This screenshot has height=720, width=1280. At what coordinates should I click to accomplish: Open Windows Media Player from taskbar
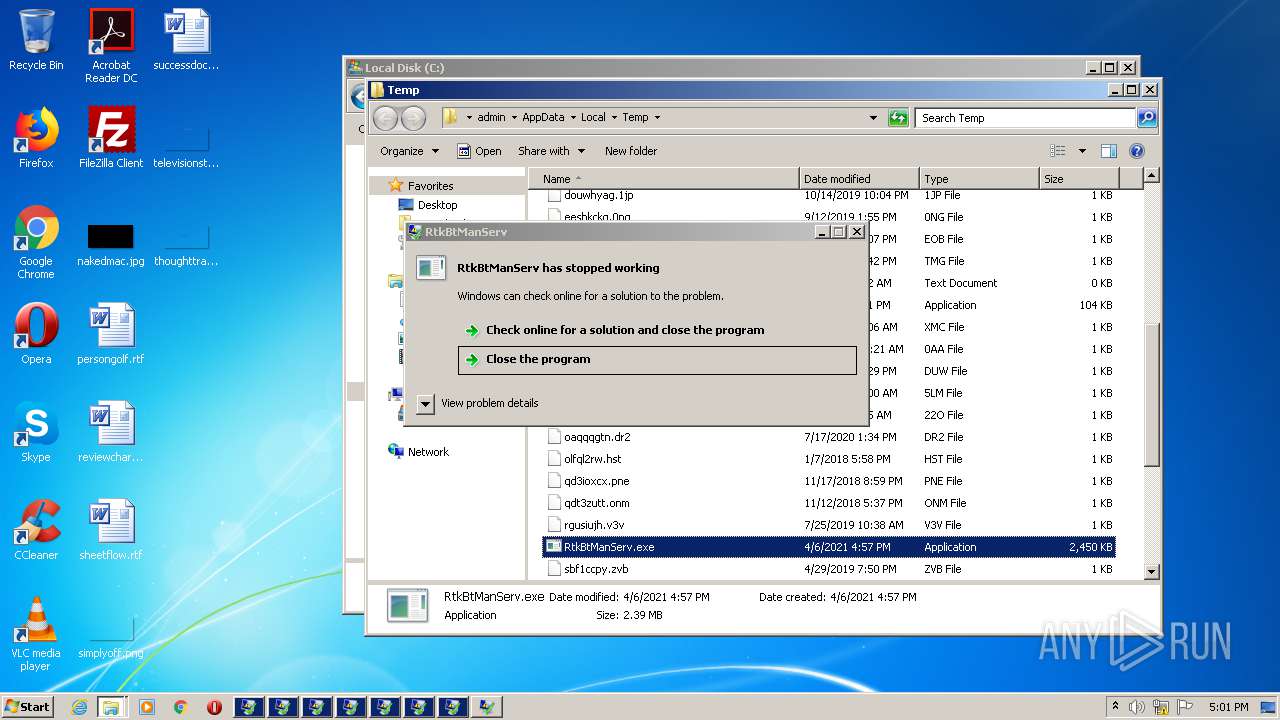click(x=147, y=707)
